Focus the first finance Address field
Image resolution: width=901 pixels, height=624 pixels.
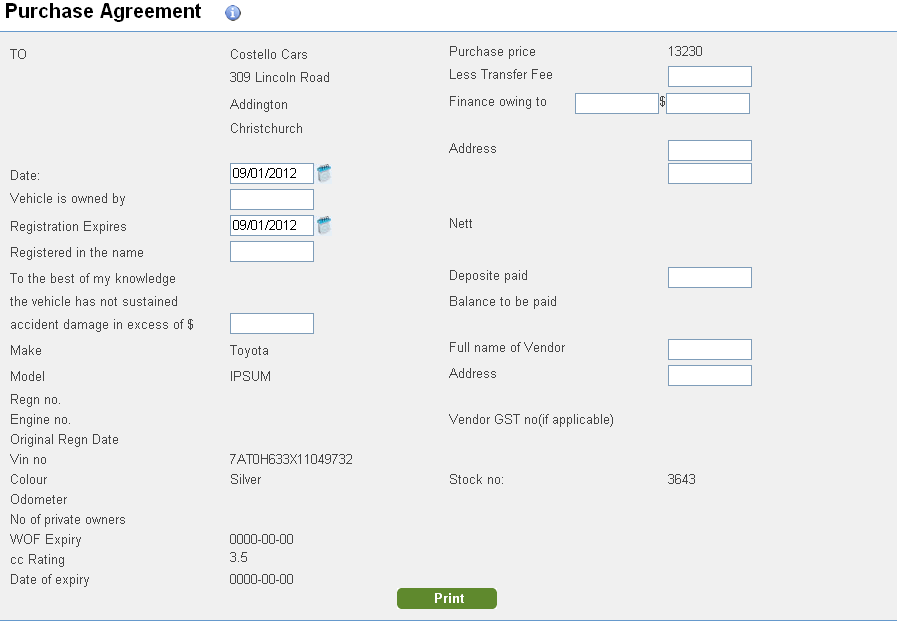point(710,151)
